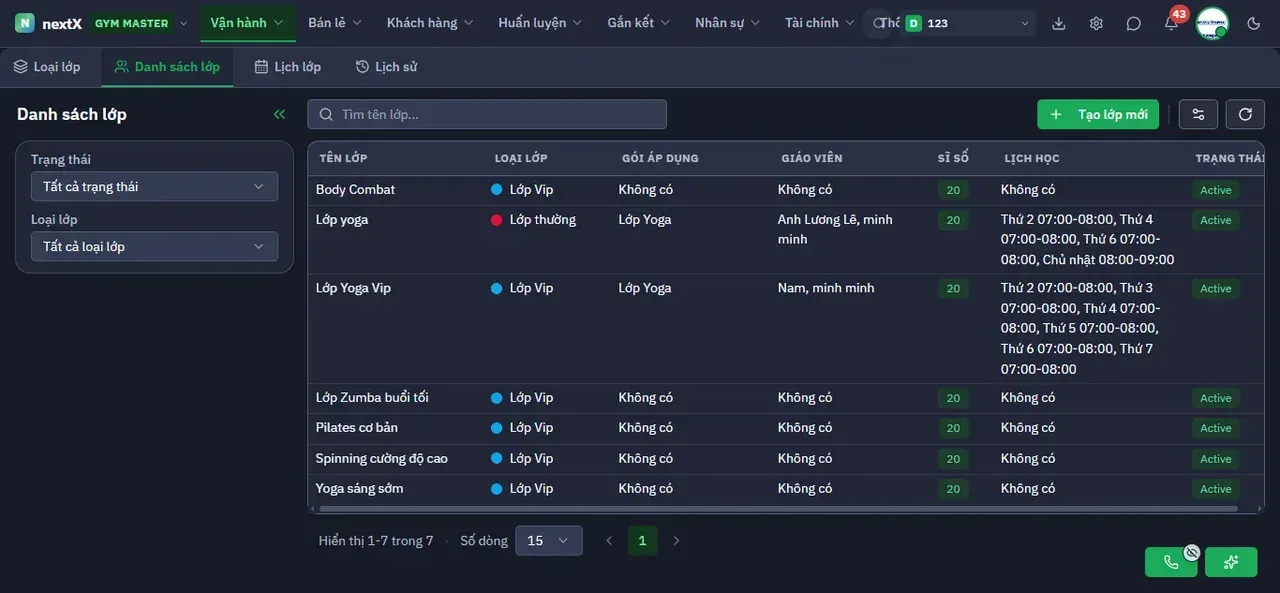Open the downloads icon in the header

(x=1059, y=23)
